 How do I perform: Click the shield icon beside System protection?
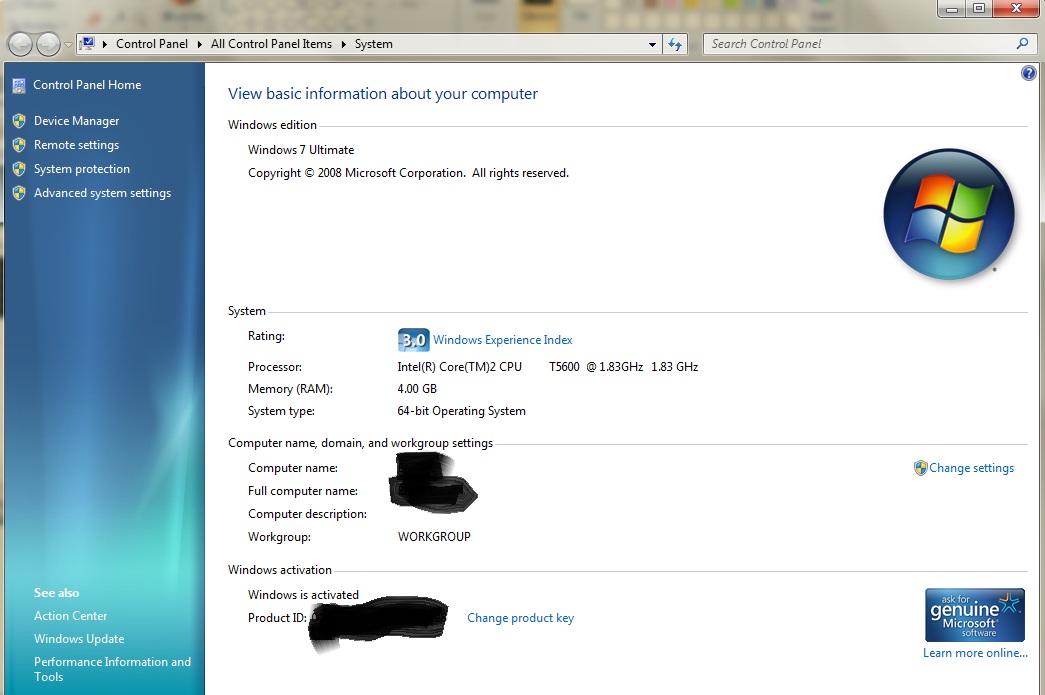click(x=19, y=169)
